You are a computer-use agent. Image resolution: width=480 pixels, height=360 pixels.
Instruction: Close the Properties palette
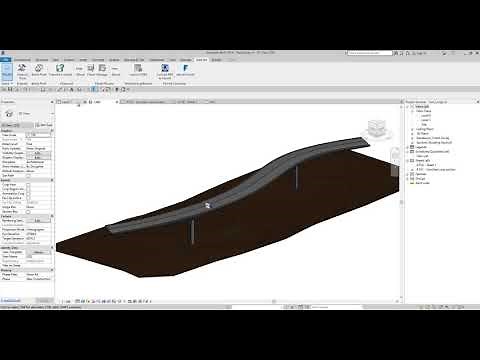click(52, 102)
